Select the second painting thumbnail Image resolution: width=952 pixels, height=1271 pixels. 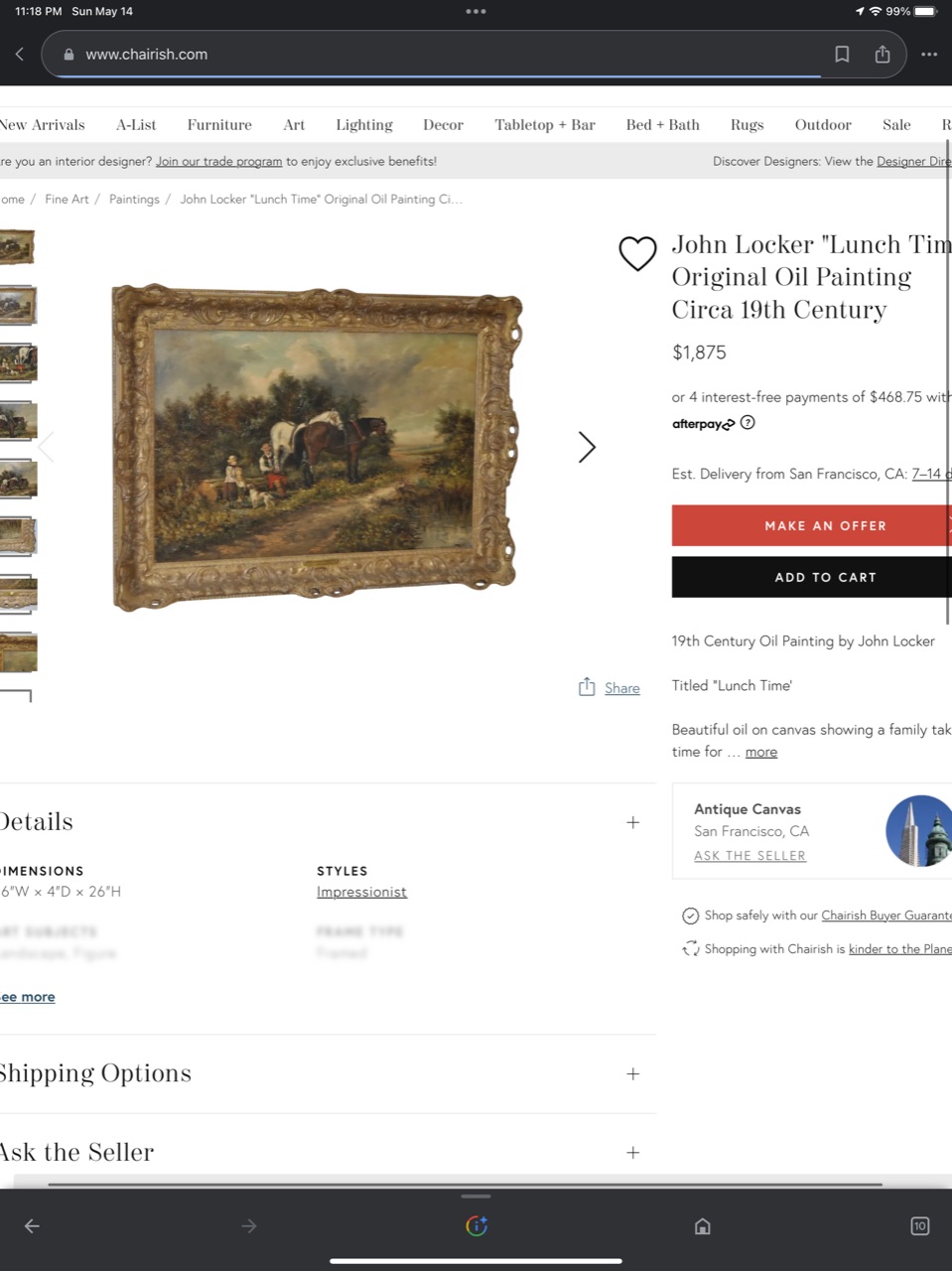[x=18, y=306]
